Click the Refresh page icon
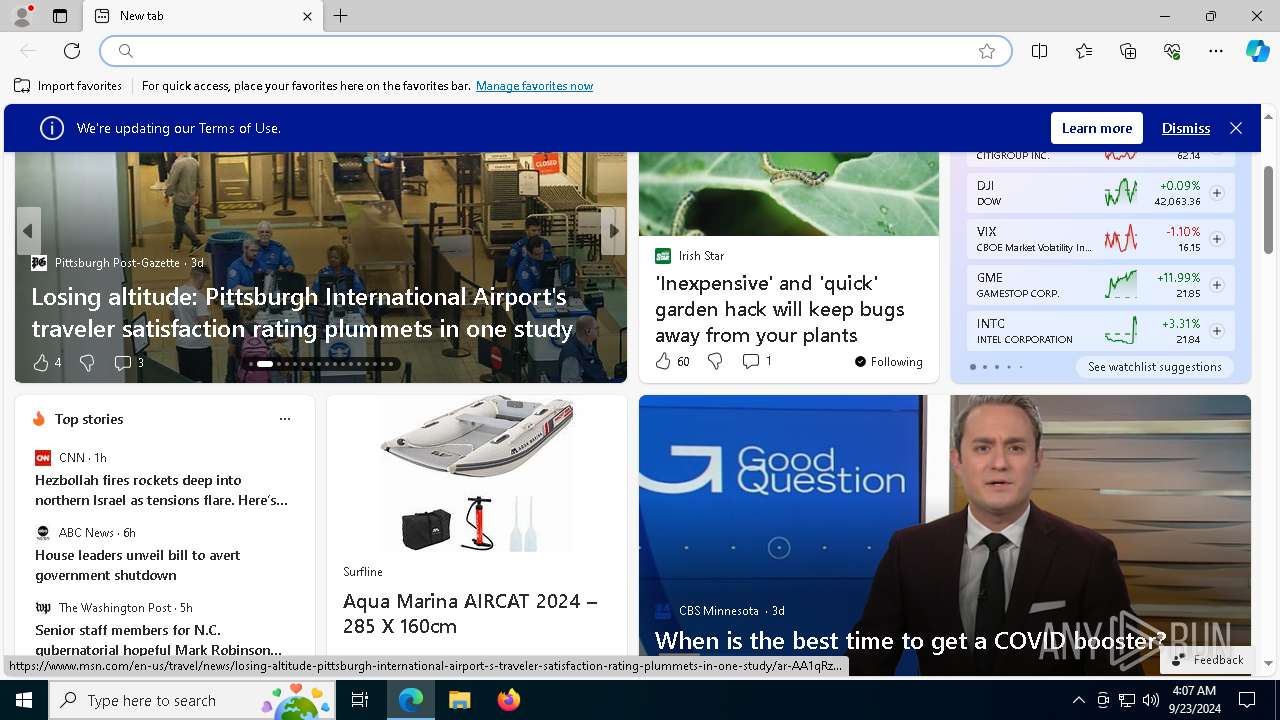The height and width of the screenshot is (720, 1280). (x=72, y=51)
